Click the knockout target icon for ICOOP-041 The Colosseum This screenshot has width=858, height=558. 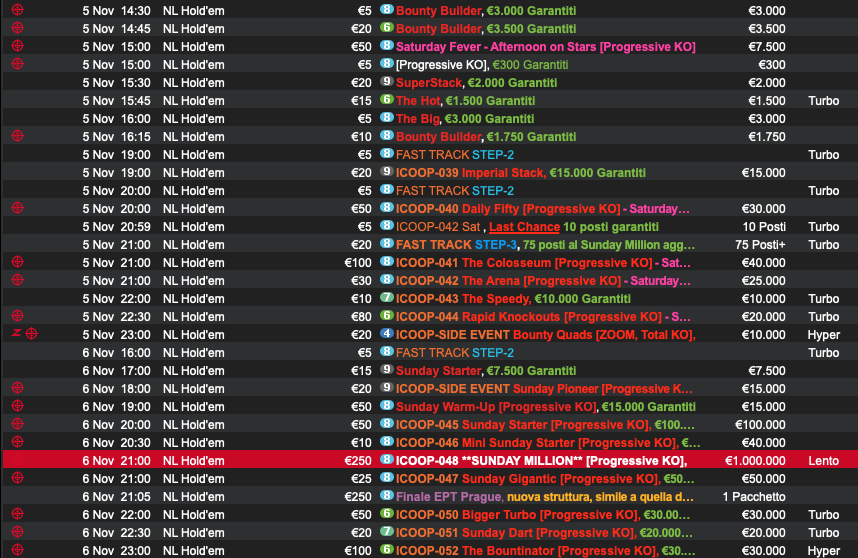18,262
